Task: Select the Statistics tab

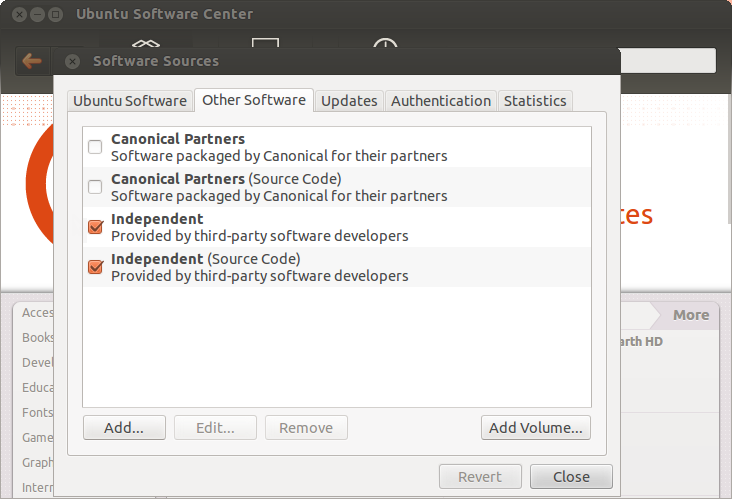Action: coord(535,101)
